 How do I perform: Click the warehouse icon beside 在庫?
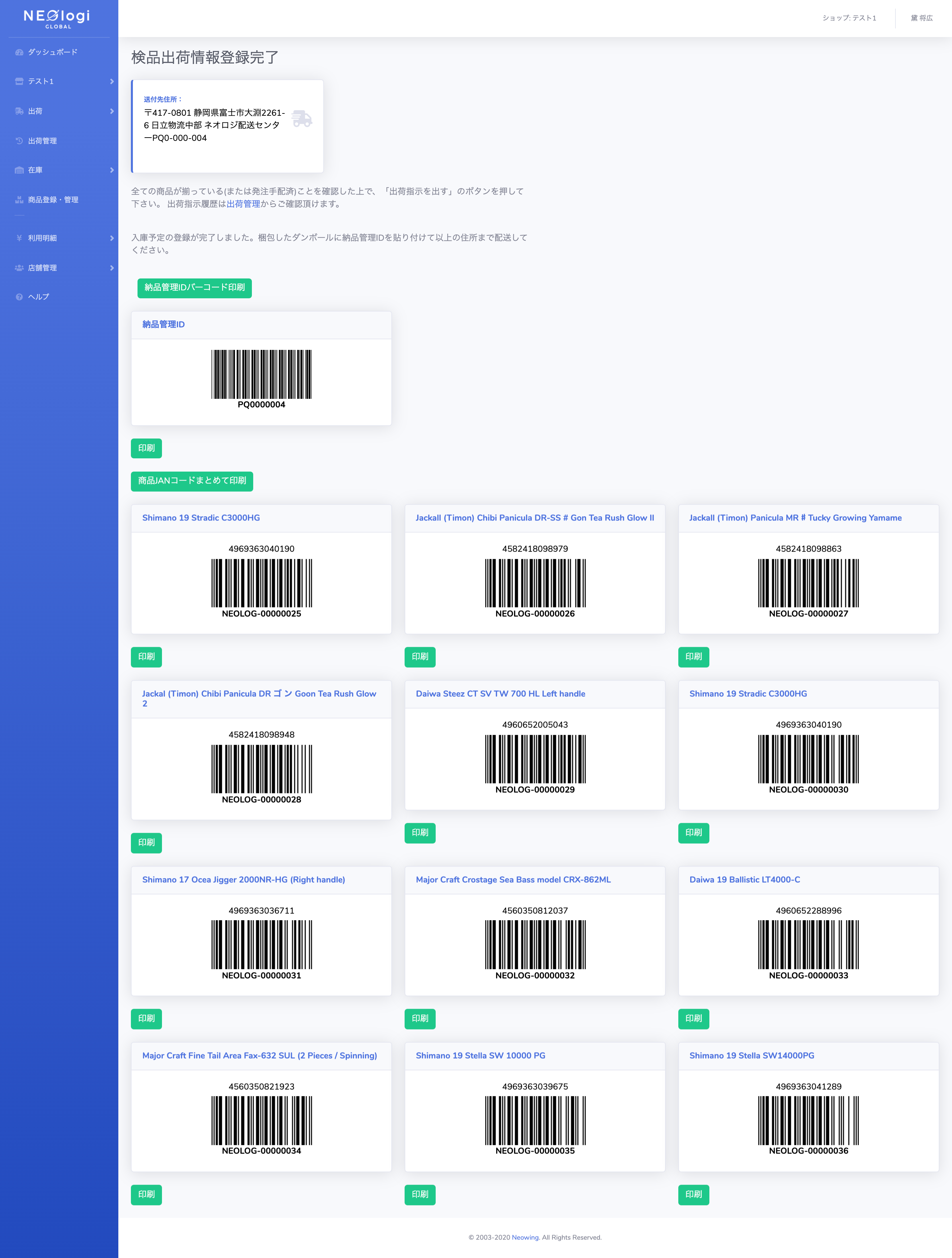tap(19, 170)
